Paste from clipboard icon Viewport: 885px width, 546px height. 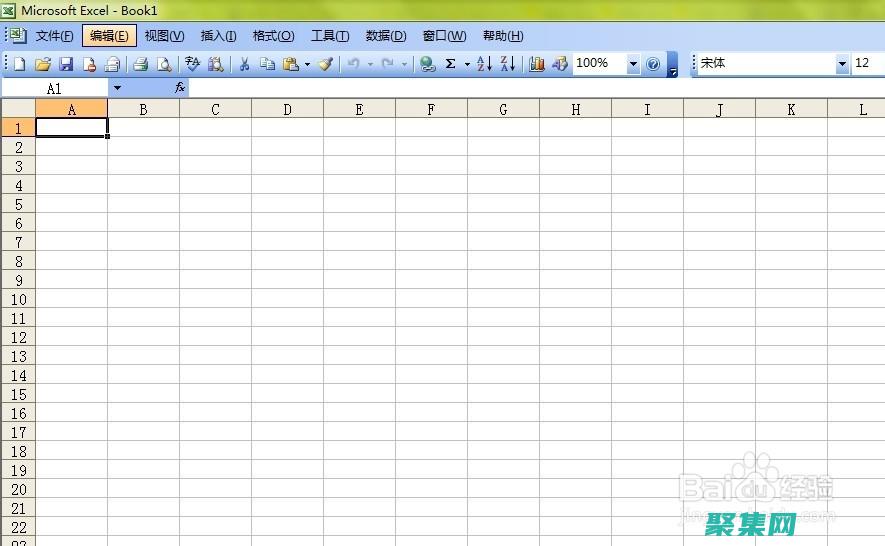point(291,64)
